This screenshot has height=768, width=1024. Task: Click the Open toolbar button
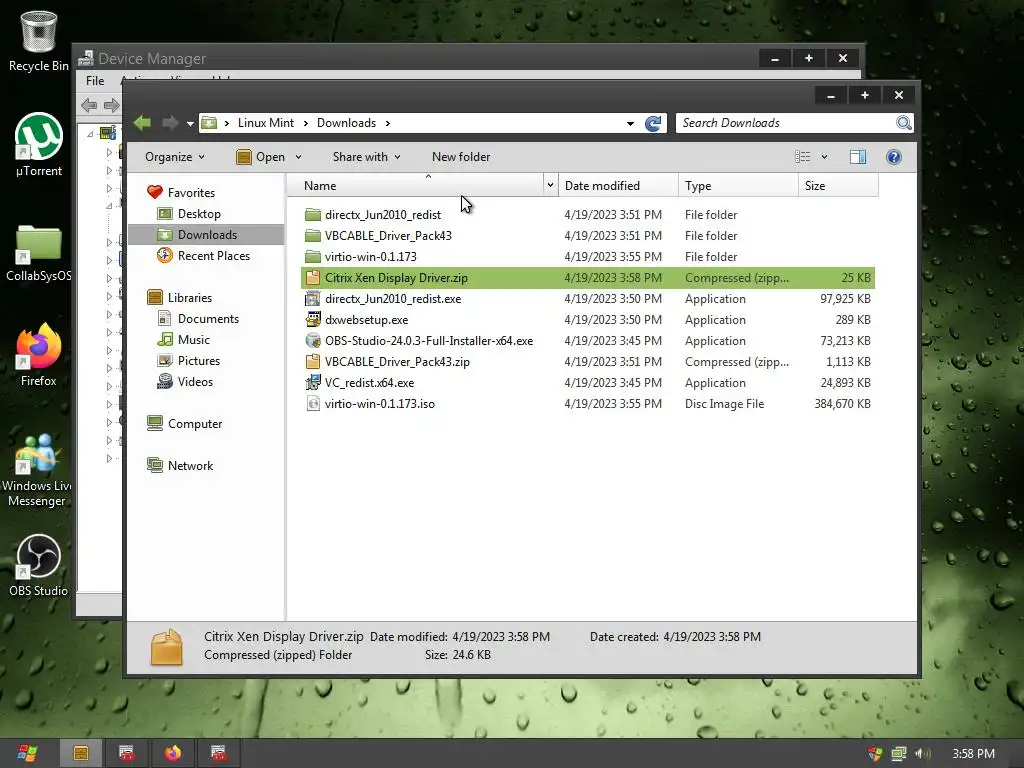261,157
